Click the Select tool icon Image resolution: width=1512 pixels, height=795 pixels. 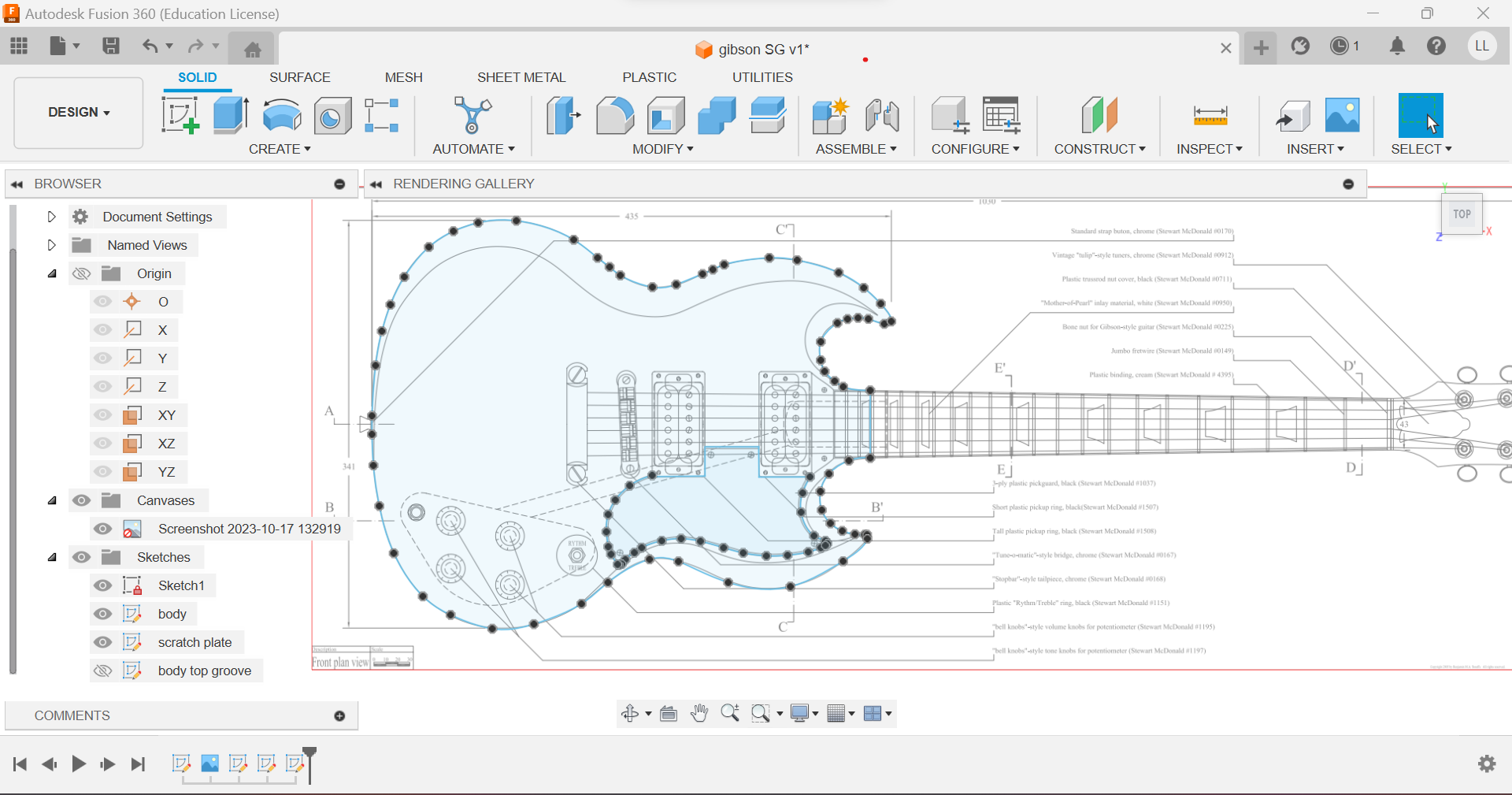point(1421,116)
